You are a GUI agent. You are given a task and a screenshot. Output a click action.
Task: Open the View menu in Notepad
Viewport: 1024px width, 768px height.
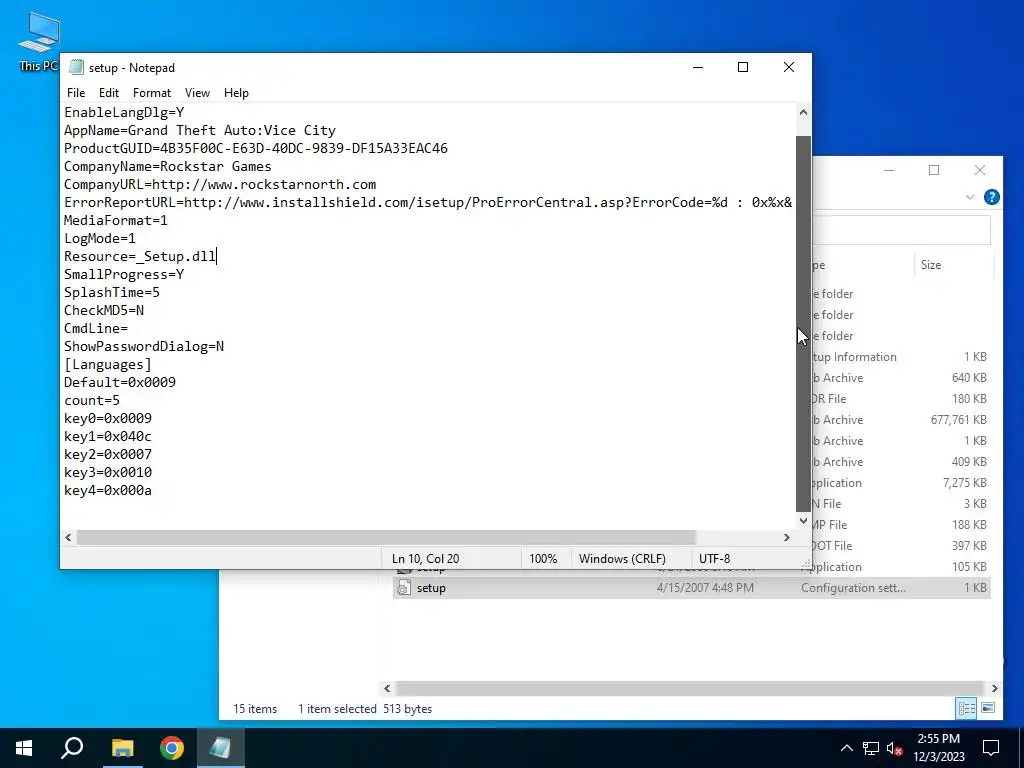197,93
